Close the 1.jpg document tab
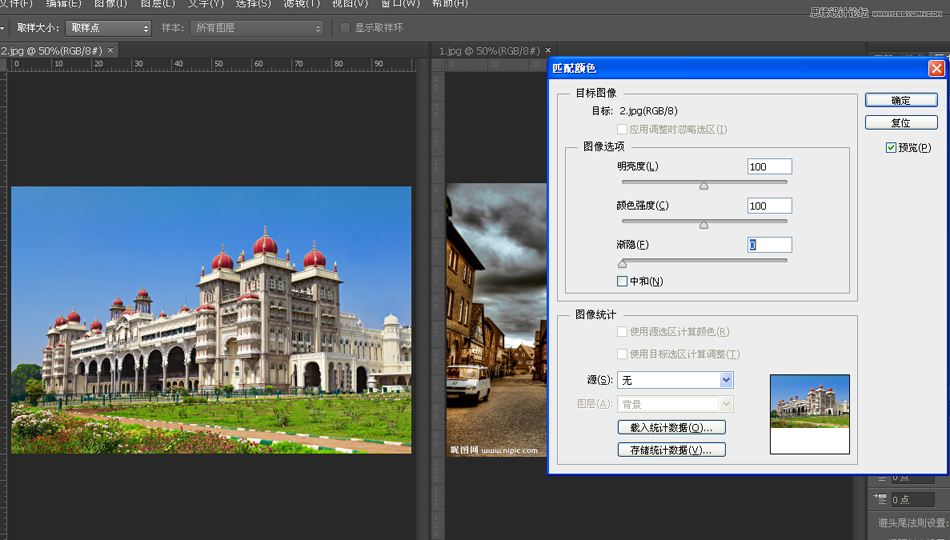 click(547, 50)
